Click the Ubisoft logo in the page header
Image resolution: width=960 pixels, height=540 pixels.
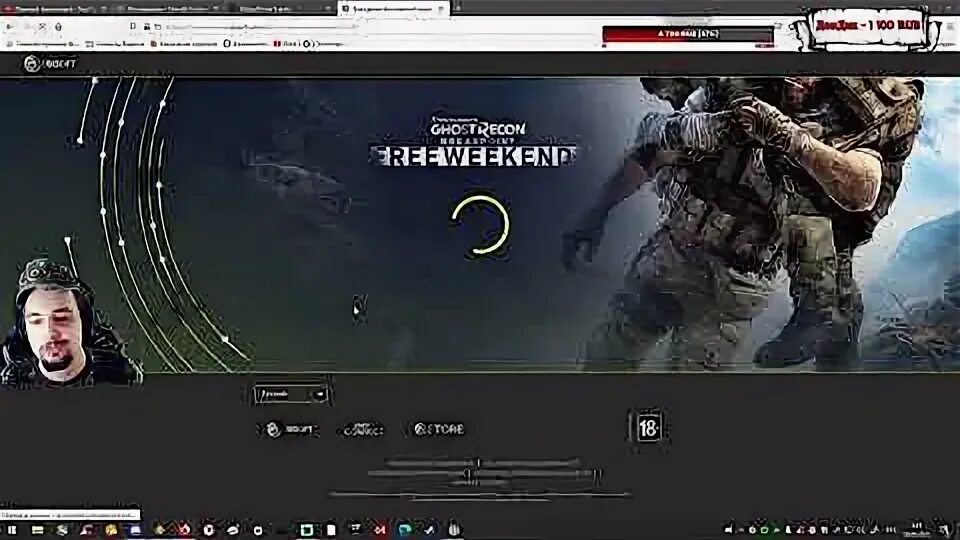pos(50,63)
